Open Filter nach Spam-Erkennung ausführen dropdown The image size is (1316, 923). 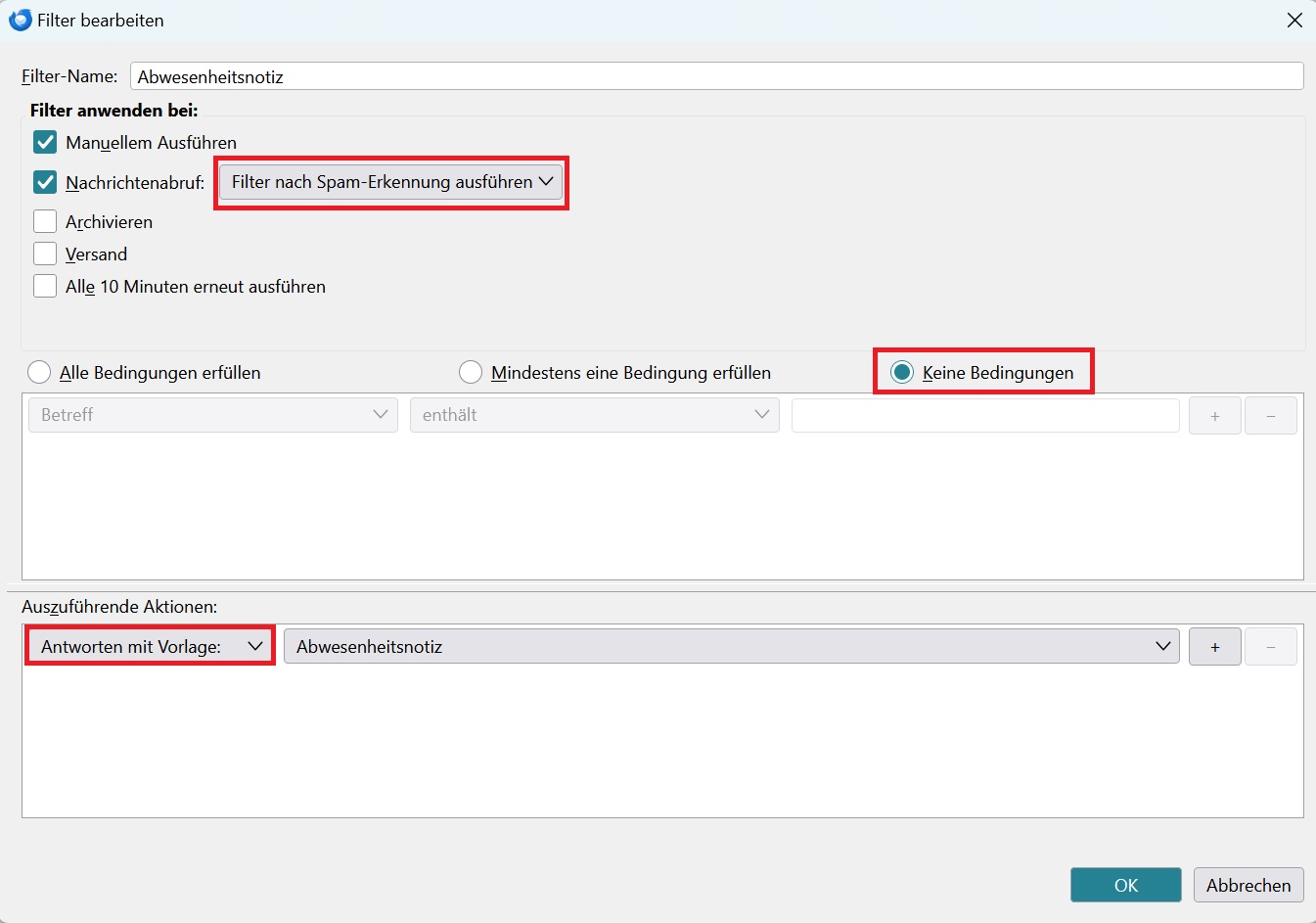point(391,182)
